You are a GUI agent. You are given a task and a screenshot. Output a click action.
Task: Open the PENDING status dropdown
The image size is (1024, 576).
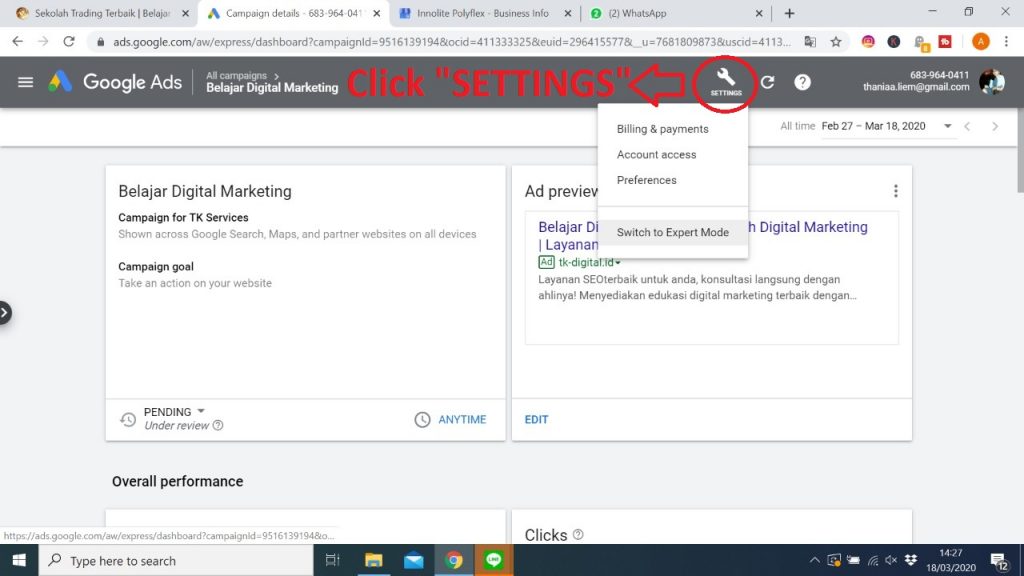click(200, 411)
